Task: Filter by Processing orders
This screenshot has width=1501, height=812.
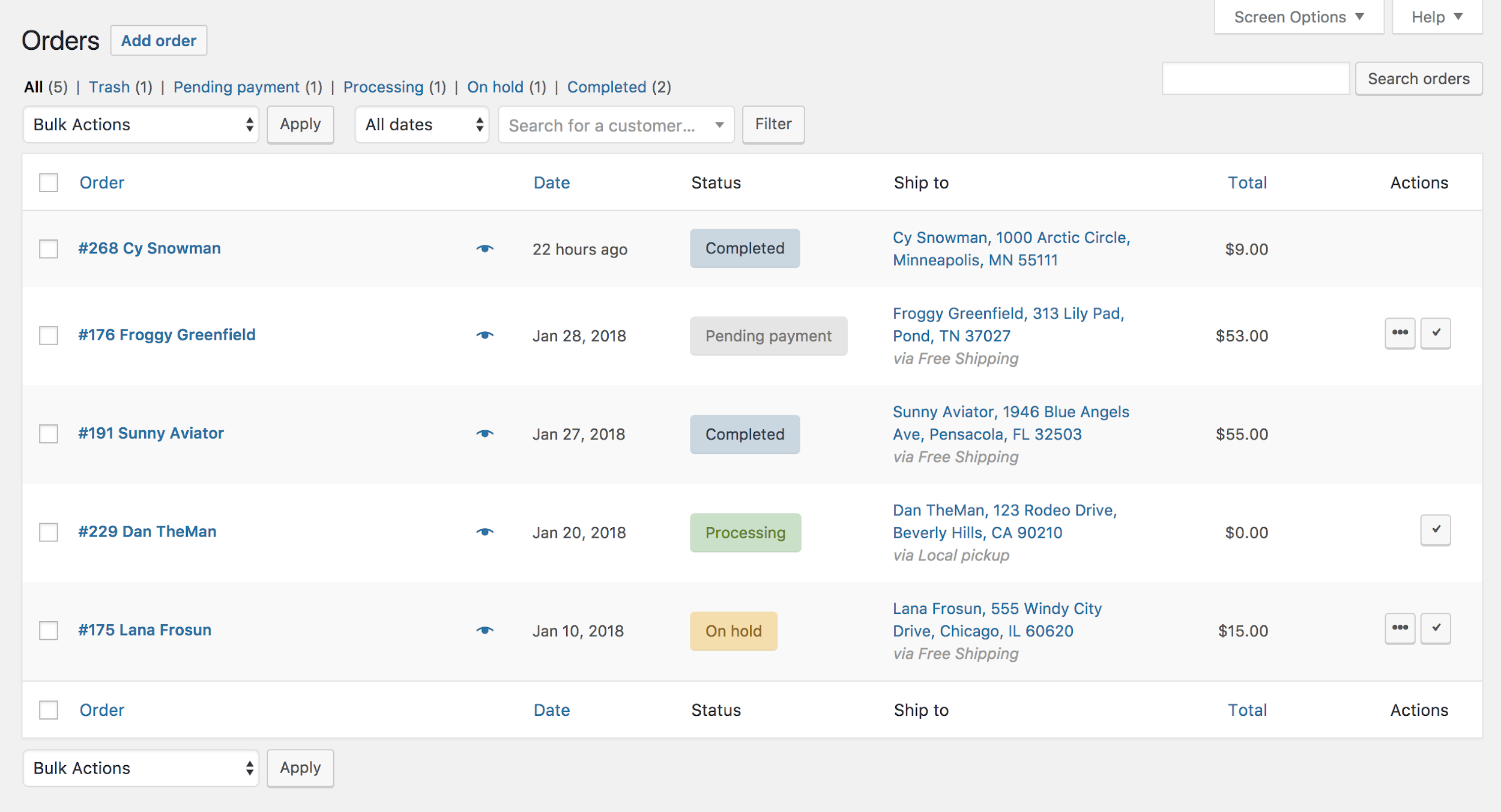Action: click(x=383, y=87)
